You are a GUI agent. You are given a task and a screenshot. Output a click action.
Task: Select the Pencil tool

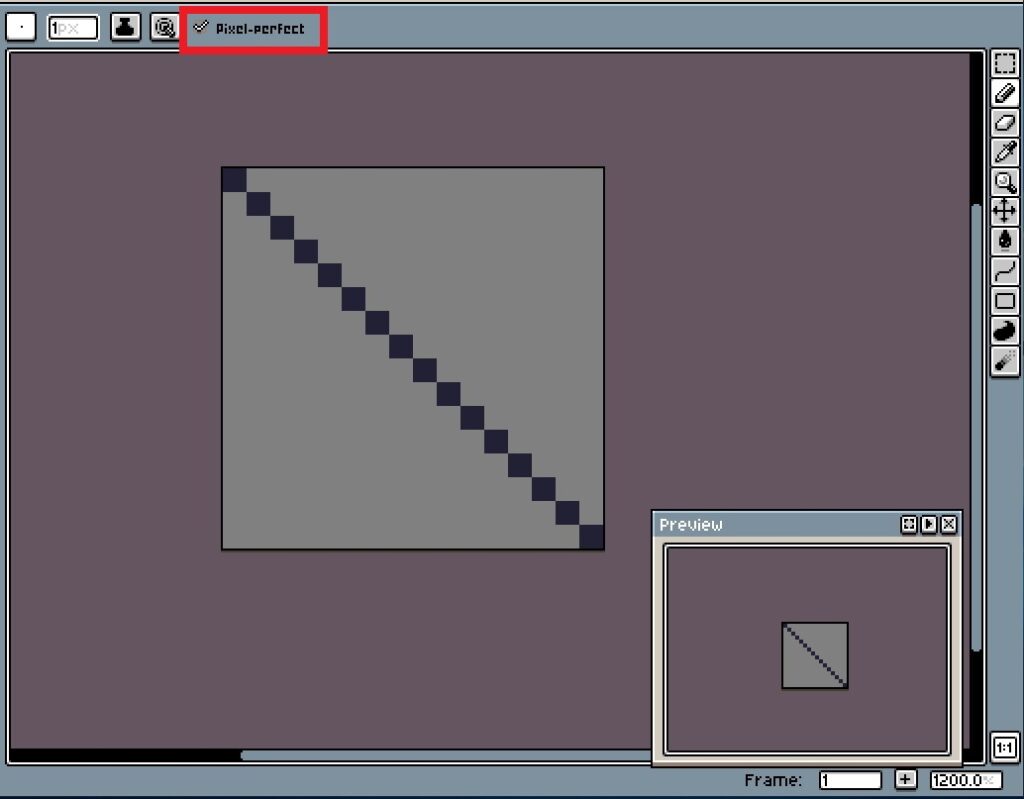(1004, 93)
